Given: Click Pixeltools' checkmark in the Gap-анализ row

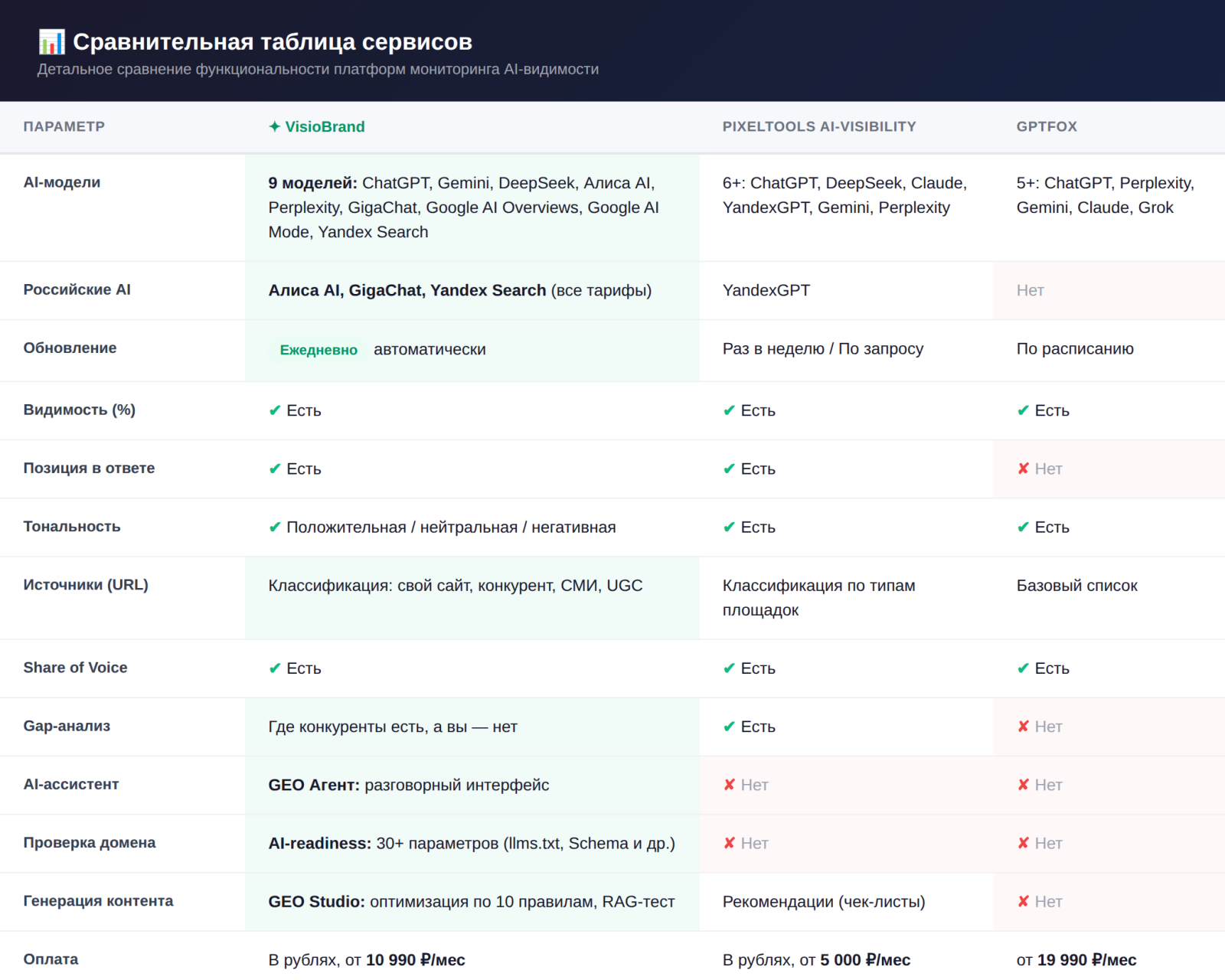Looking at the screenshot, I should point(729,727).
